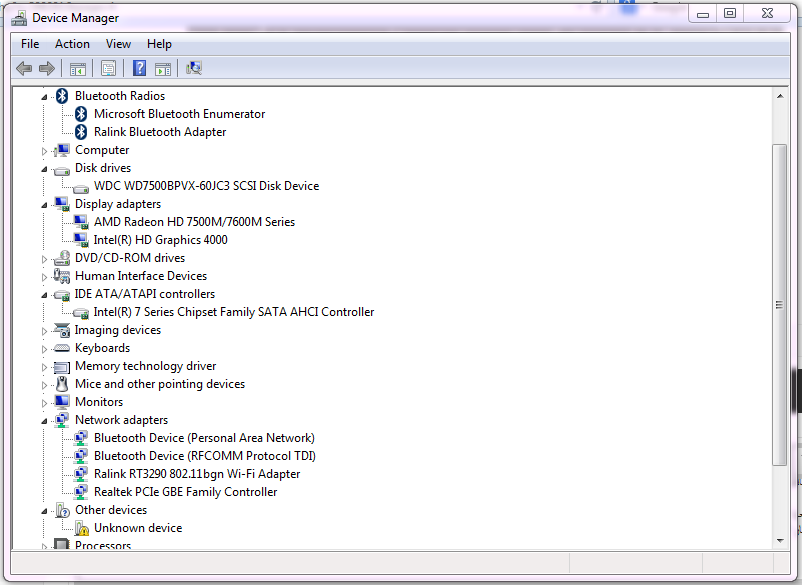Expand the Memory technology driver category

(x=44, y=367)
